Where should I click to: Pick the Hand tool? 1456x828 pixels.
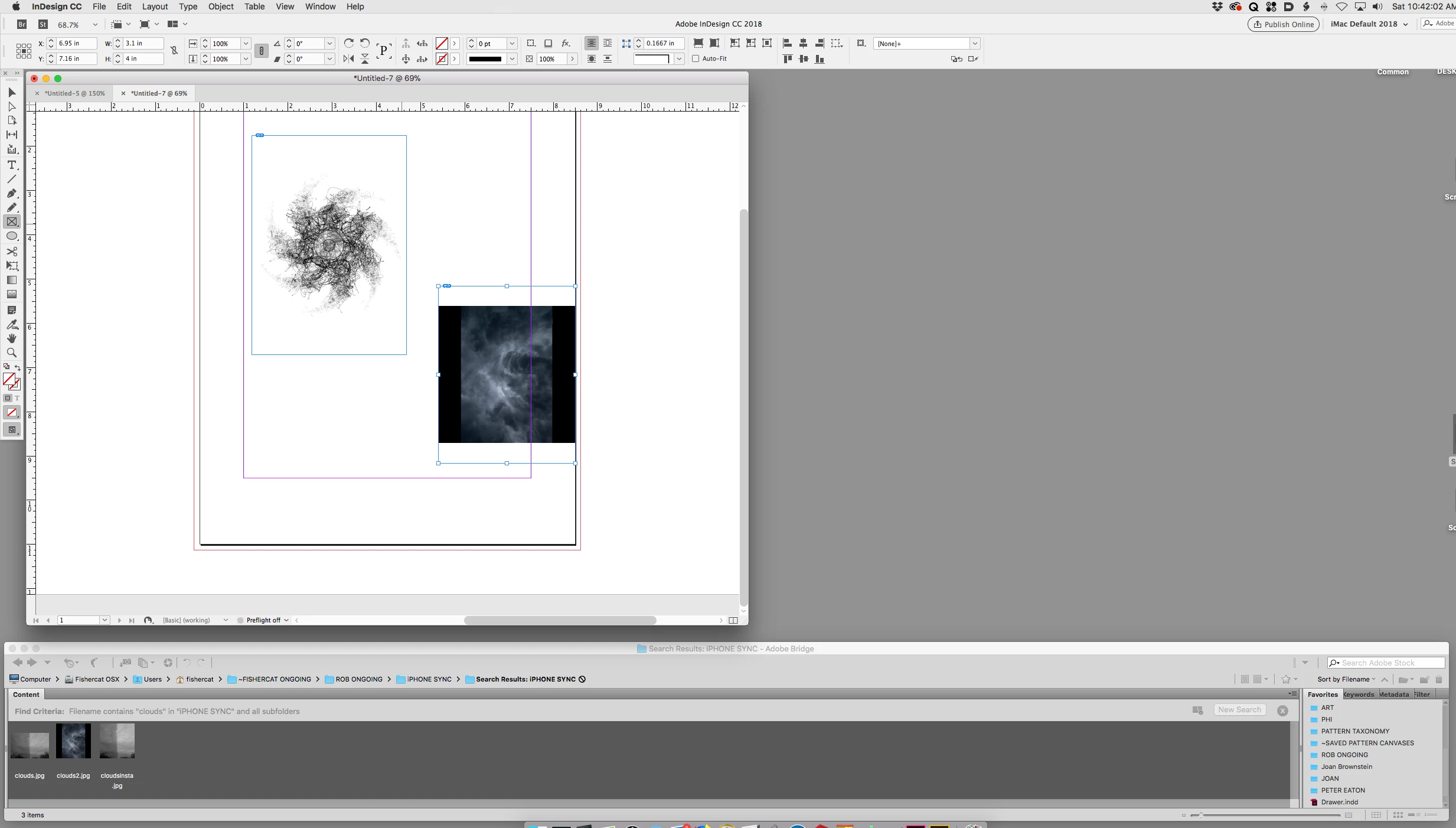point(12,338)
